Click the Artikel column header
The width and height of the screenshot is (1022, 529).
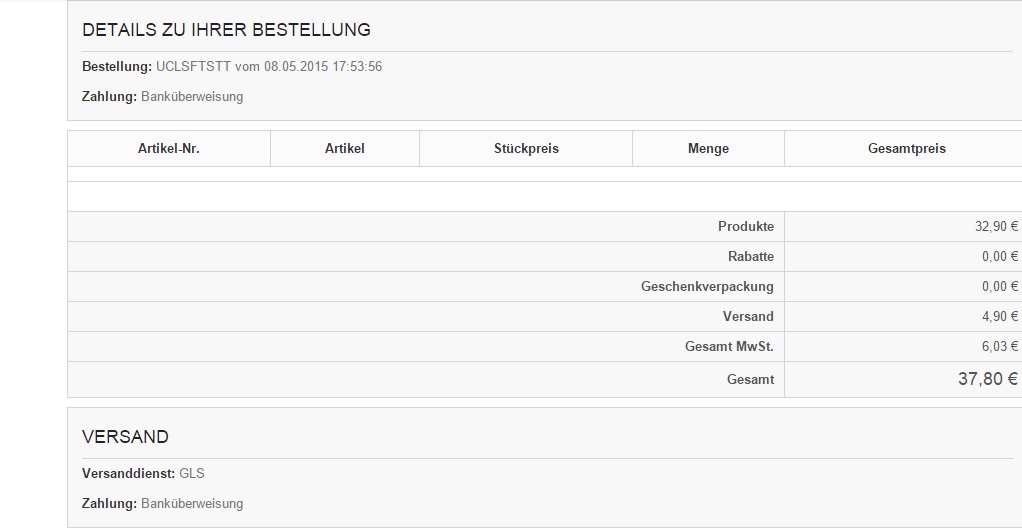(345, 148)
